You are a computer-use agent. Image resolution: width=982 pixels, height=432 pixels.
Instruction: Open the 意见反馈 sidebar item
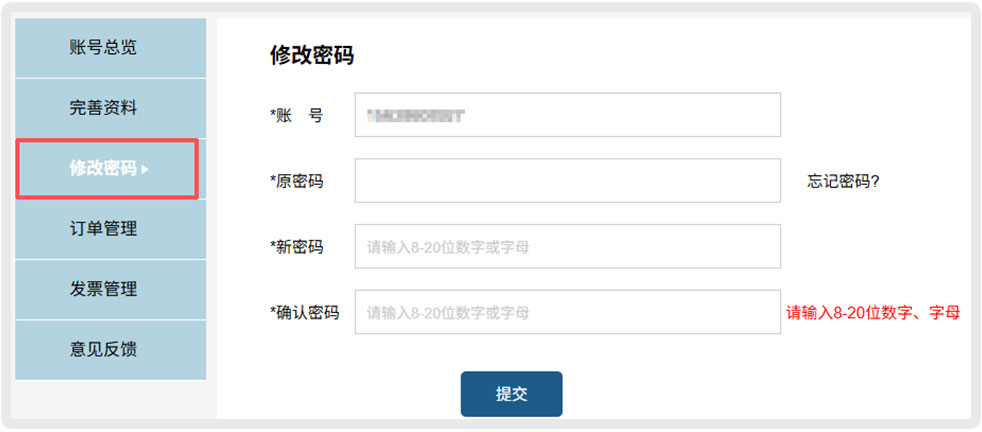[x=103, y=349]
